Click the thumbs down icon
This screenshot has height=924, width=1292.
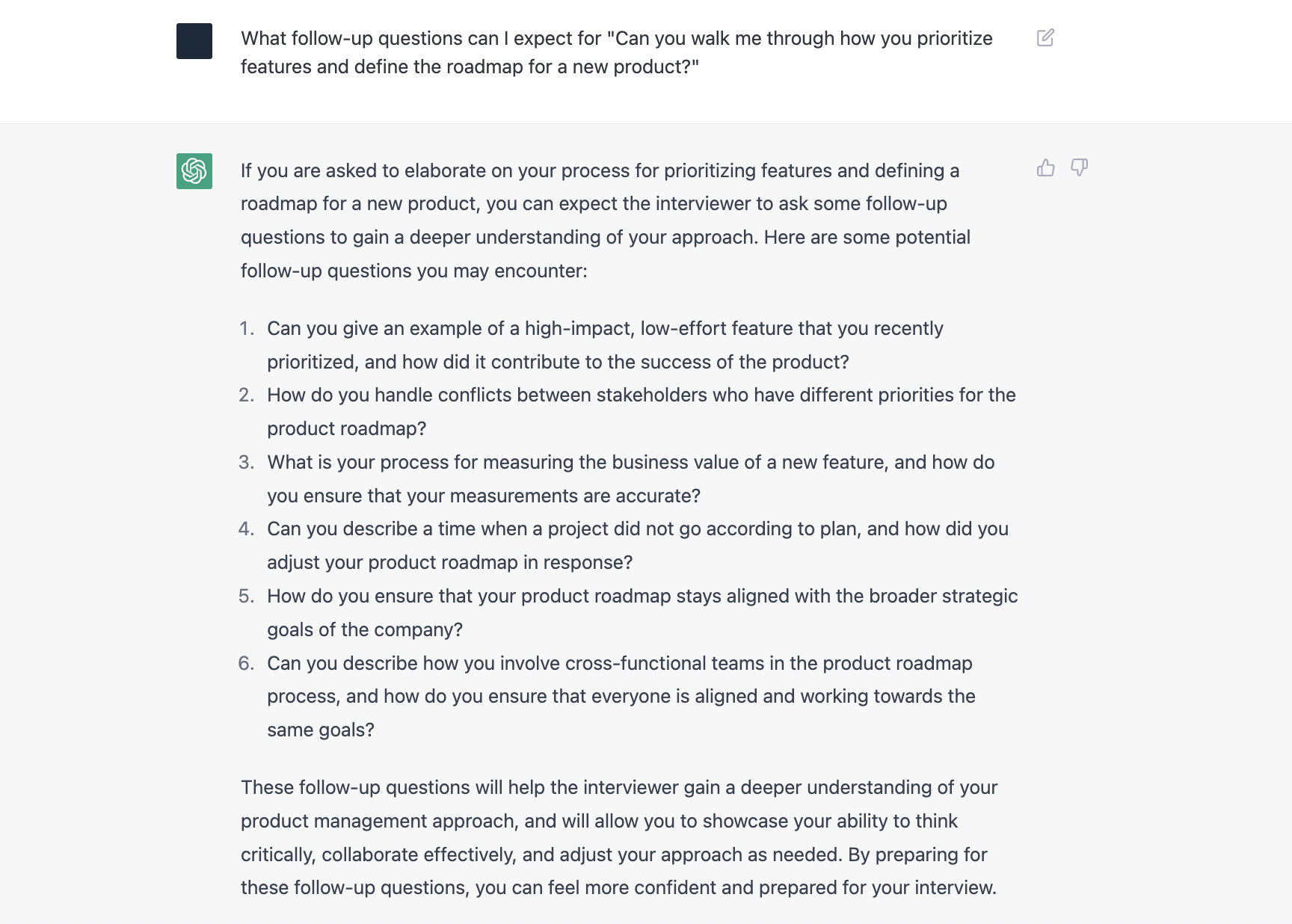tap(1079, 168)
